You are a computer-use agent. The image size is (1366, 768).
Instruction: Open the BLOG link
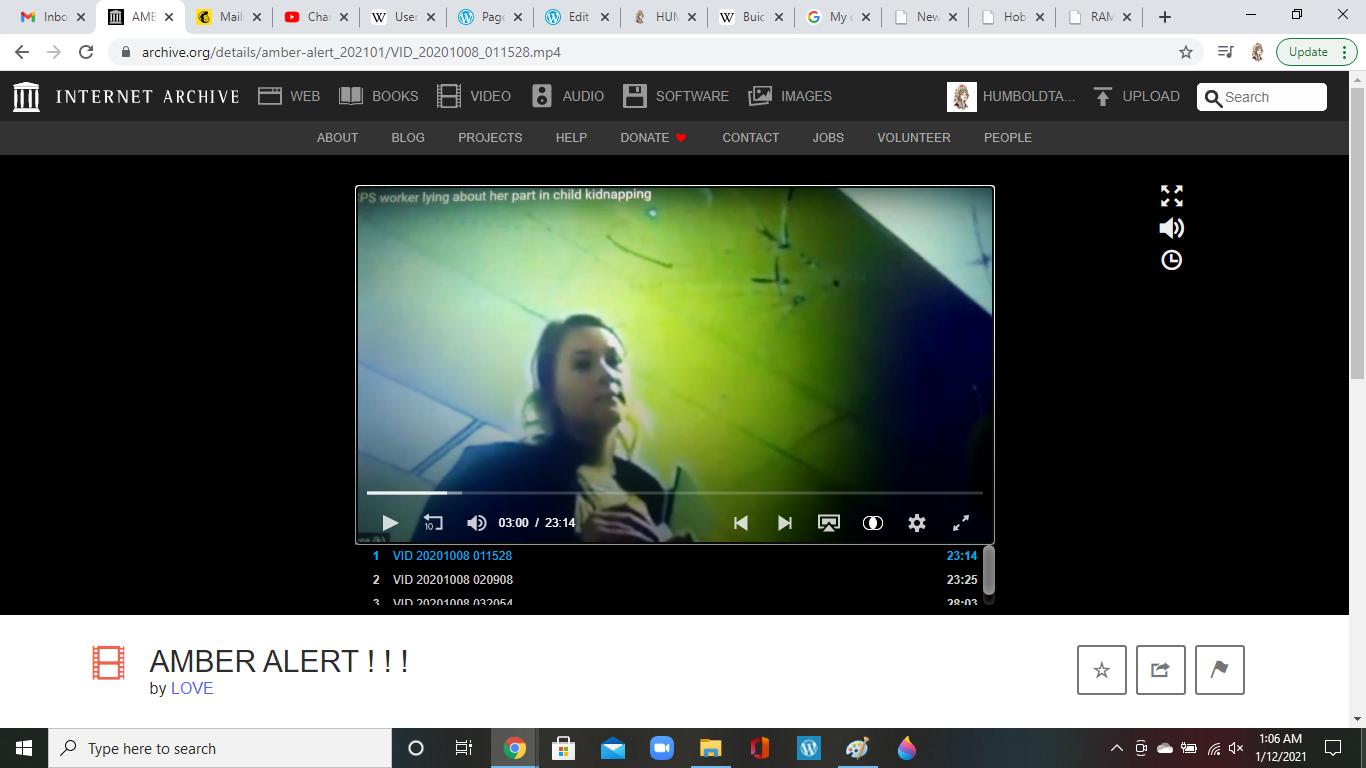tap(408, 138)
